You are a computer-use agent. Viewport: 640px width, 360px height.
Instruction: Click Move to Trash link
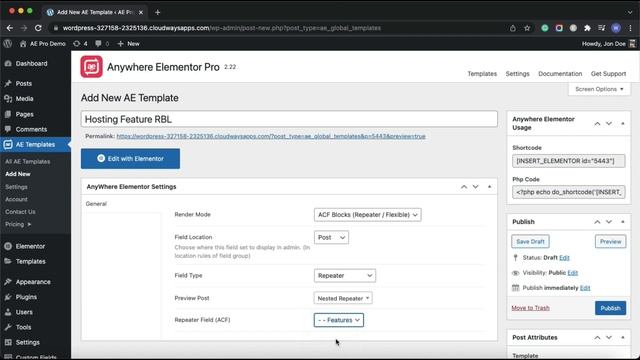click(x=530, y=308)
